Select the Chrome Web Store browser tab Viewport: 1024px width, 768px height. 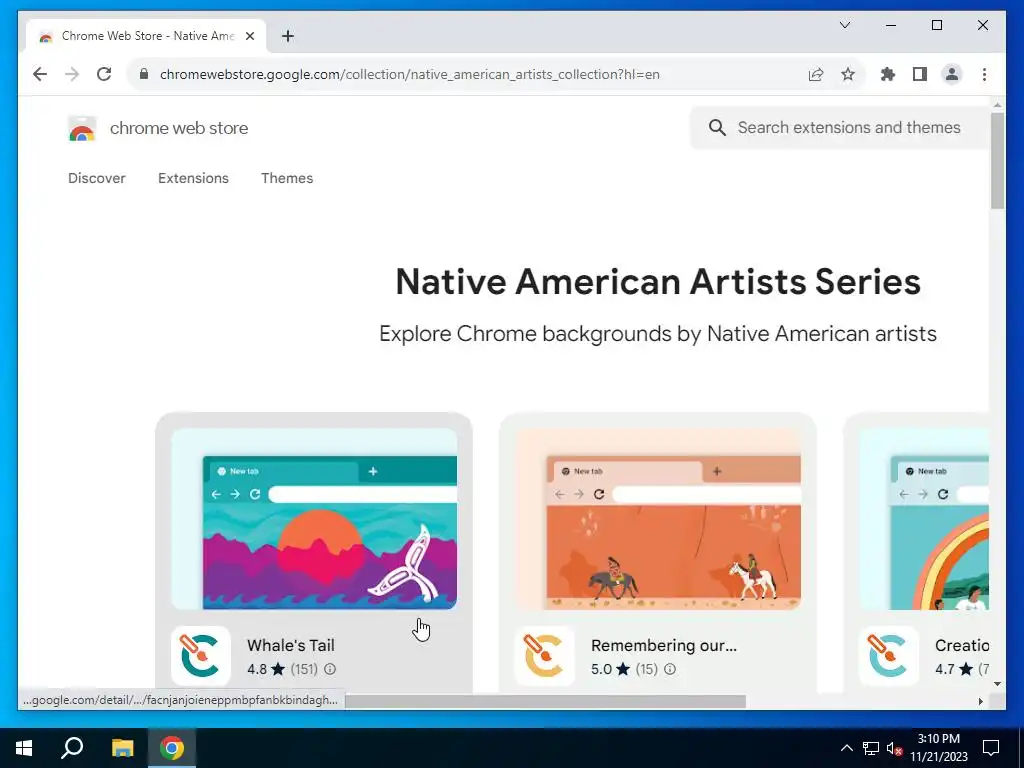pos(146,36)
